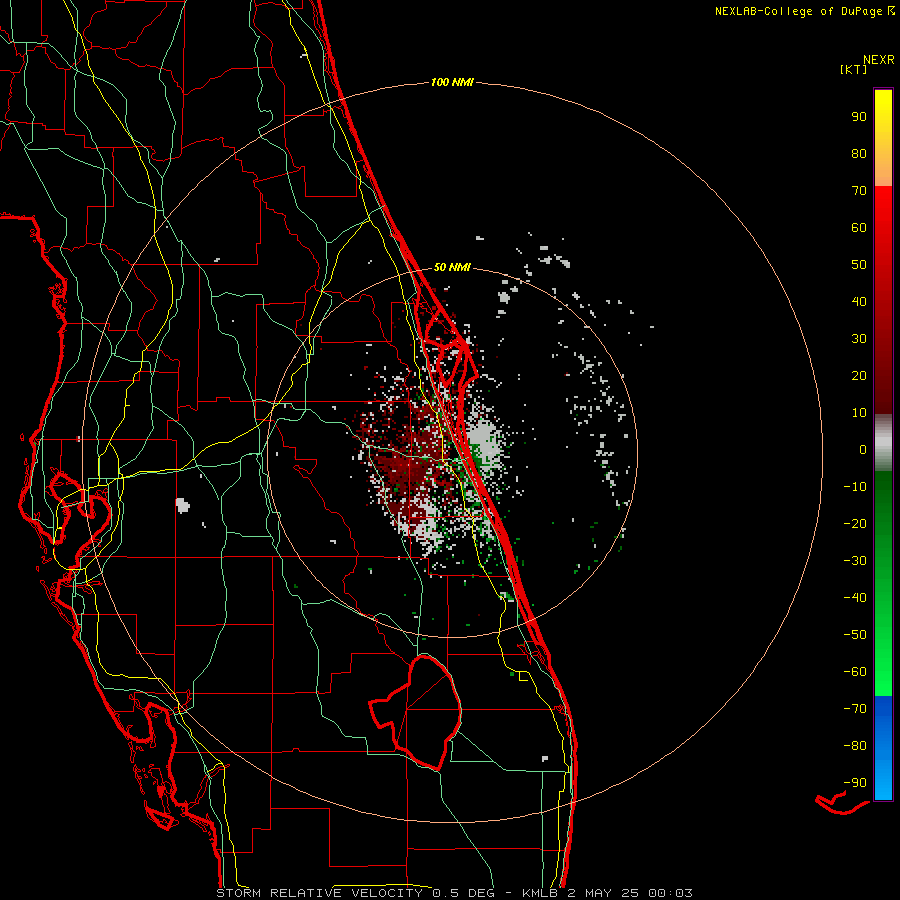The image size is (900, 900).
Task: Click the 30 value on velocity scale
Action: 859,339
